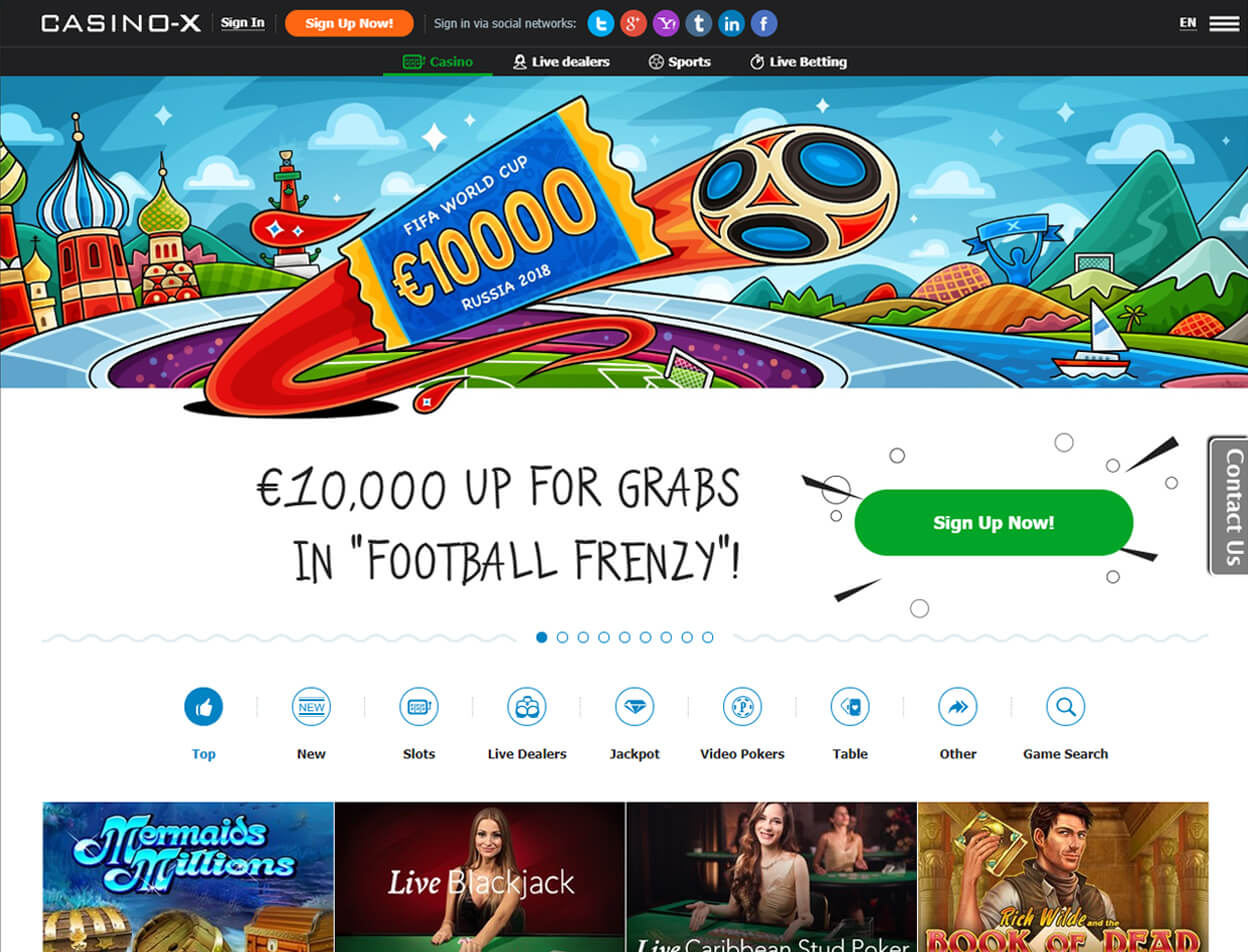Expand the hamburger menu at top right

(1224, 23)
